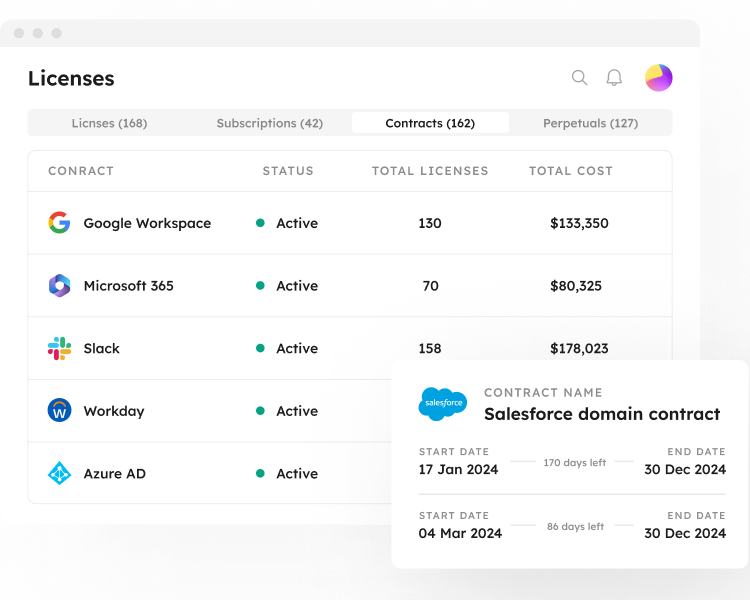
Task: Click Active status for Google Workspace
Action: pos(297,223)
